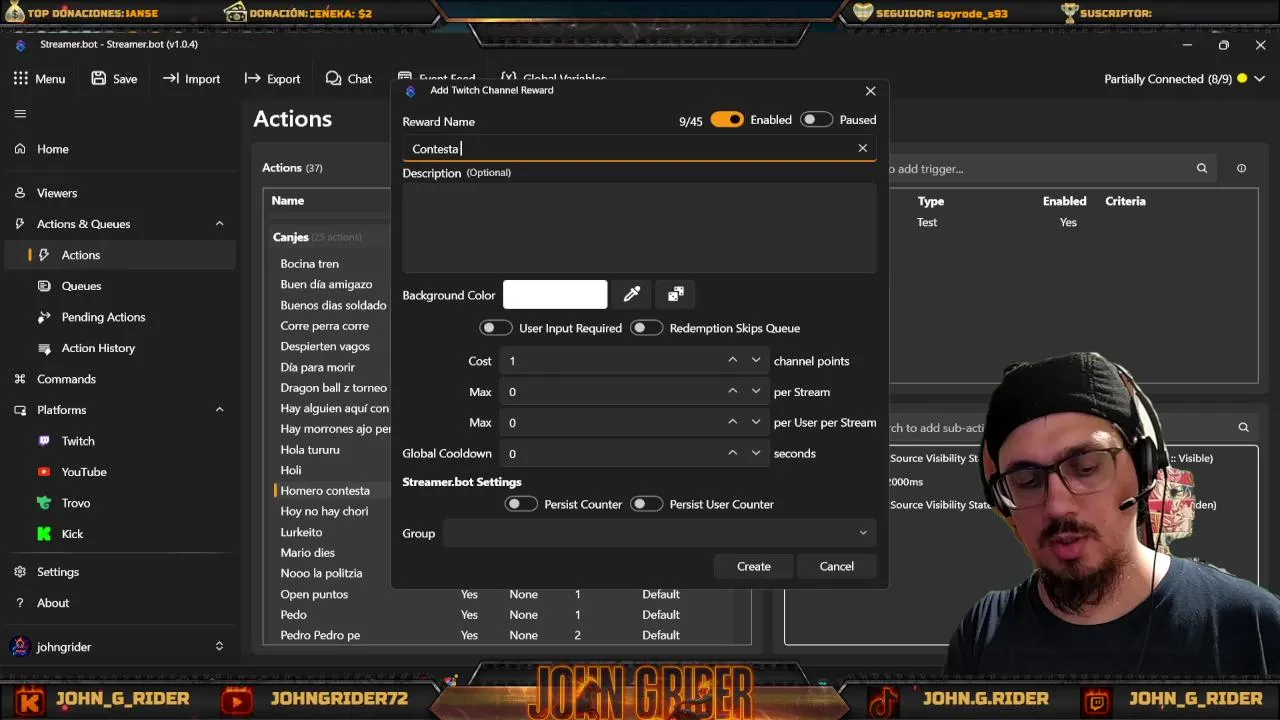Click the random color dice icon
This screenshot has height=720, width=1280.
pyautogui.click(x=676, y=295)
